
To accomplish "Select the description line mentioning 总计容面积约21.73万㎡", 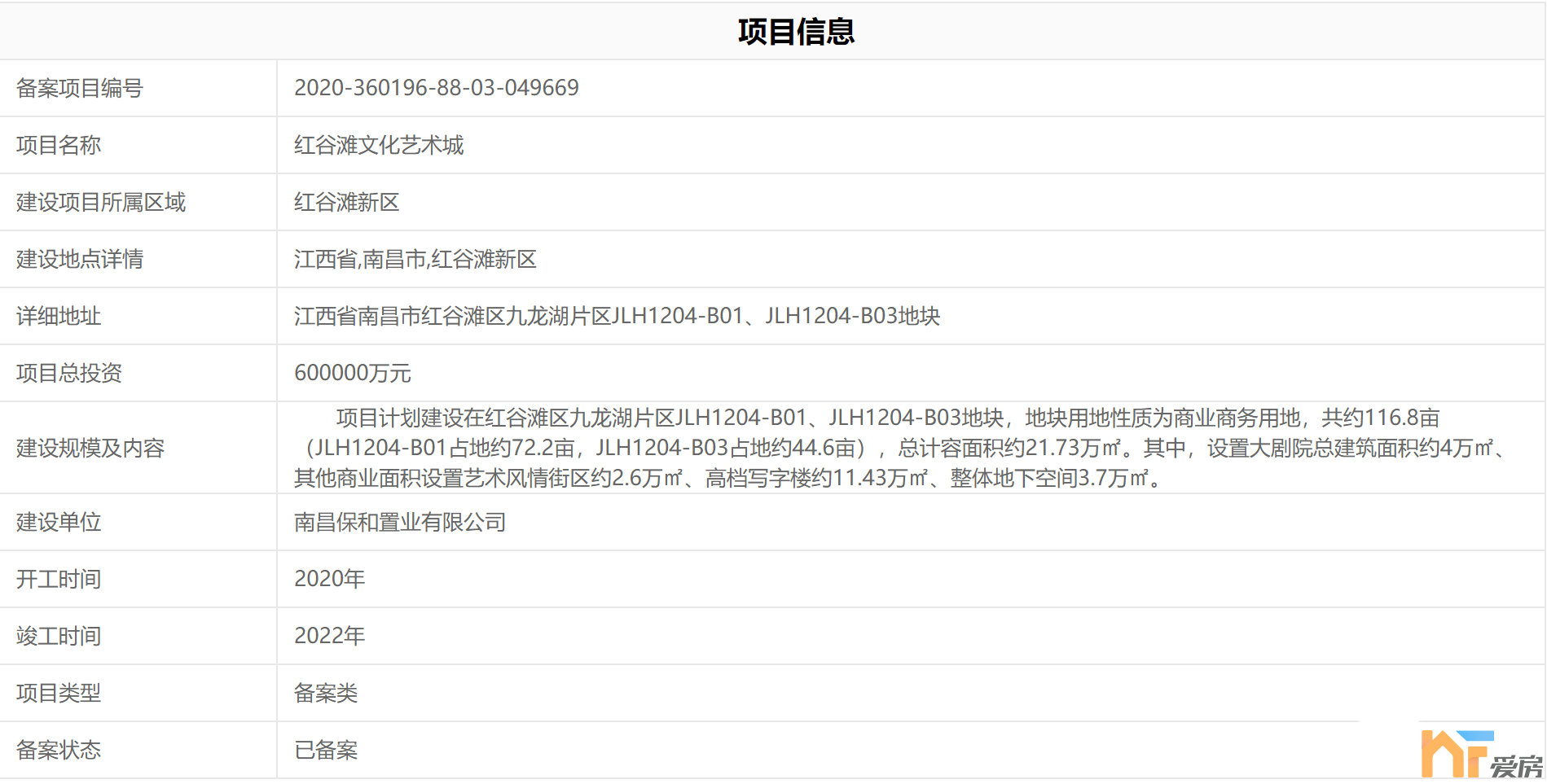I will tap(903, 448).
